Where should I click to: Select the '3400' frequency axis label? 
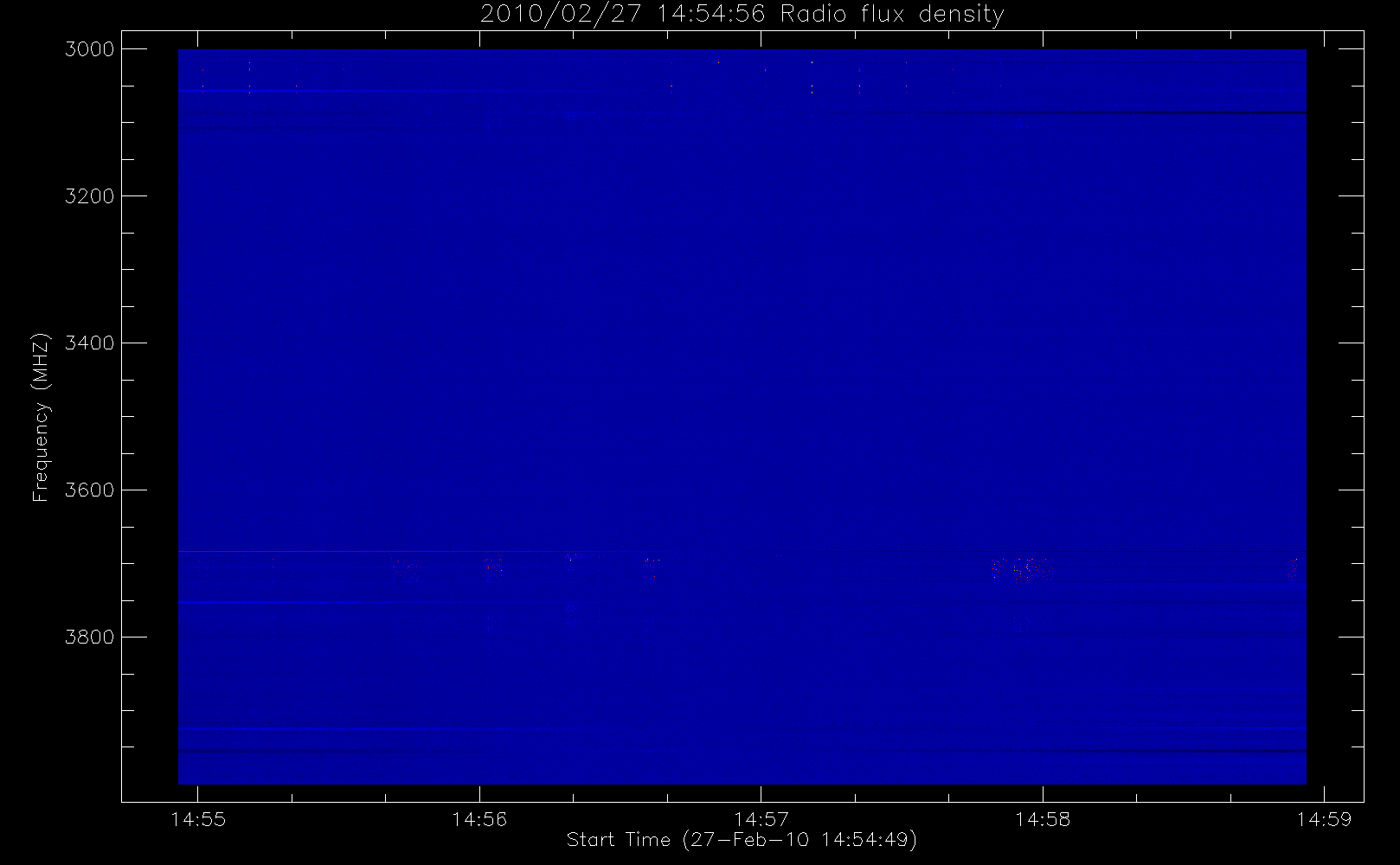90,343
